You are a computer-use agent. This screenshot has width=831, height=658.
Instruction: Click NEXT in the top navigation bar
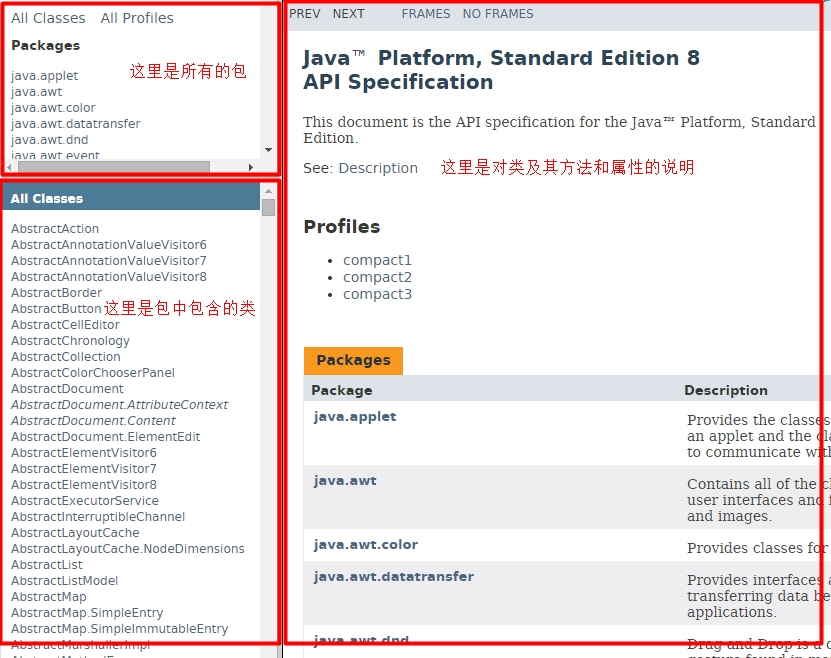point(349,14)
